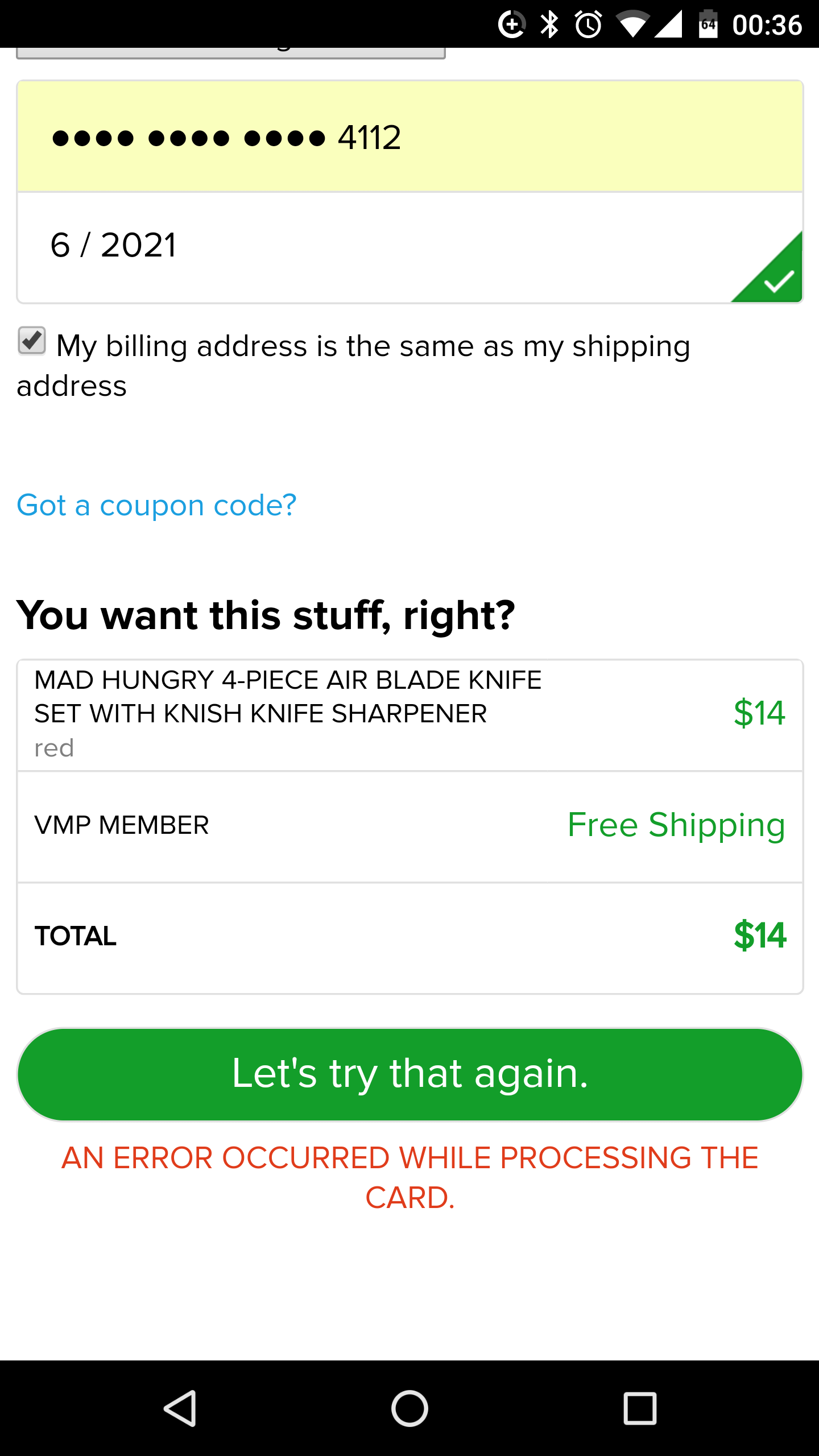The height and width of the screenshot is (1456, 819).
Task: Tap the battery level status icon
Action: [x=708, y=24]
